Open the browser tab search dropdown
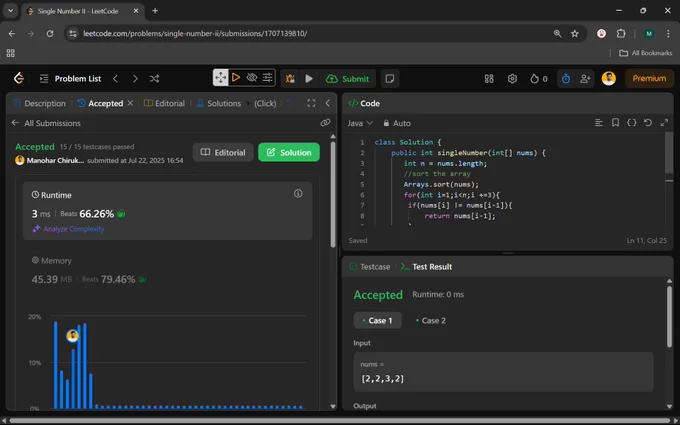Viewport: 680px width, 425px height. pos(10,11)
